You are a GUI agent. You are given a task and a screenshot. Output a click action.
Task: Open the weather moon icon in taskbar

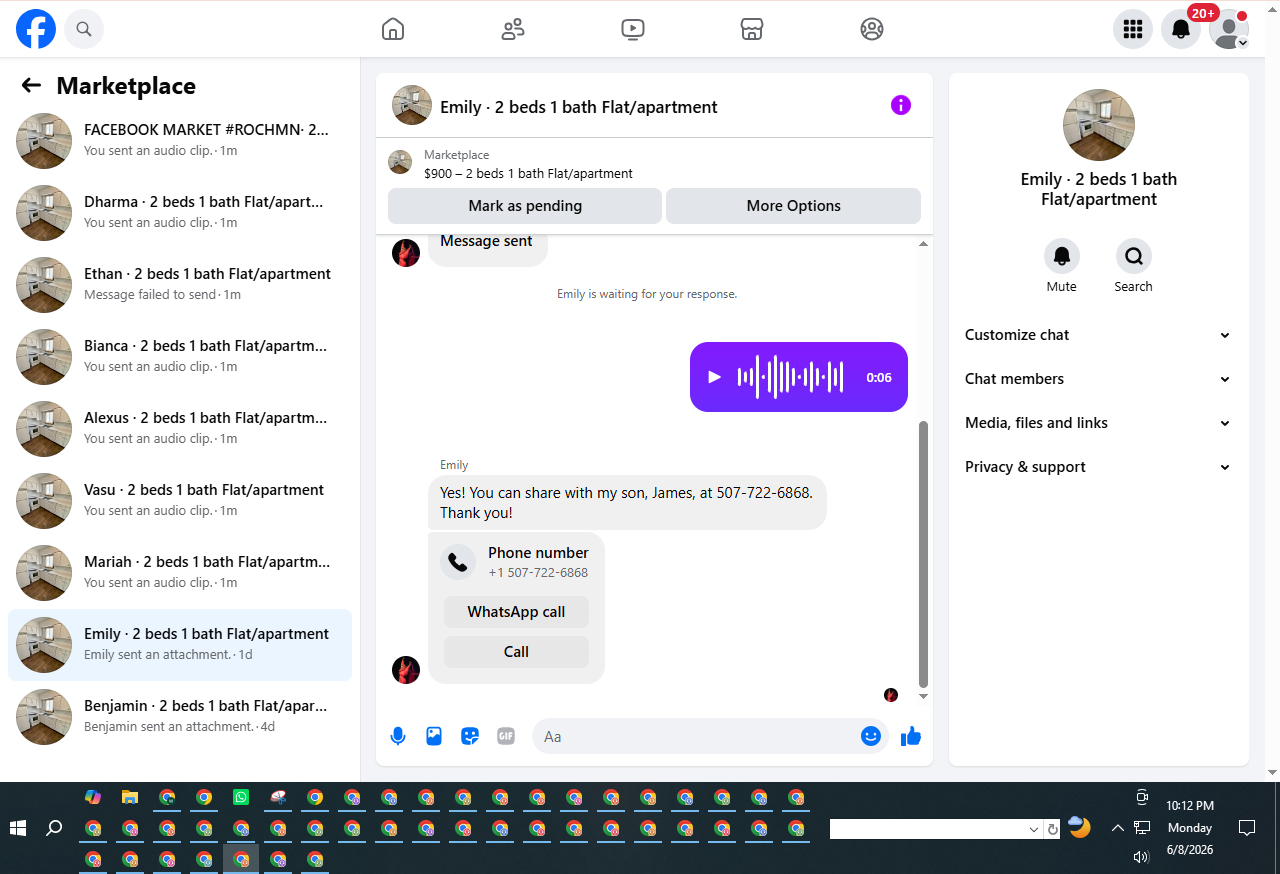pyautogui.click(x=1079, y=827)
